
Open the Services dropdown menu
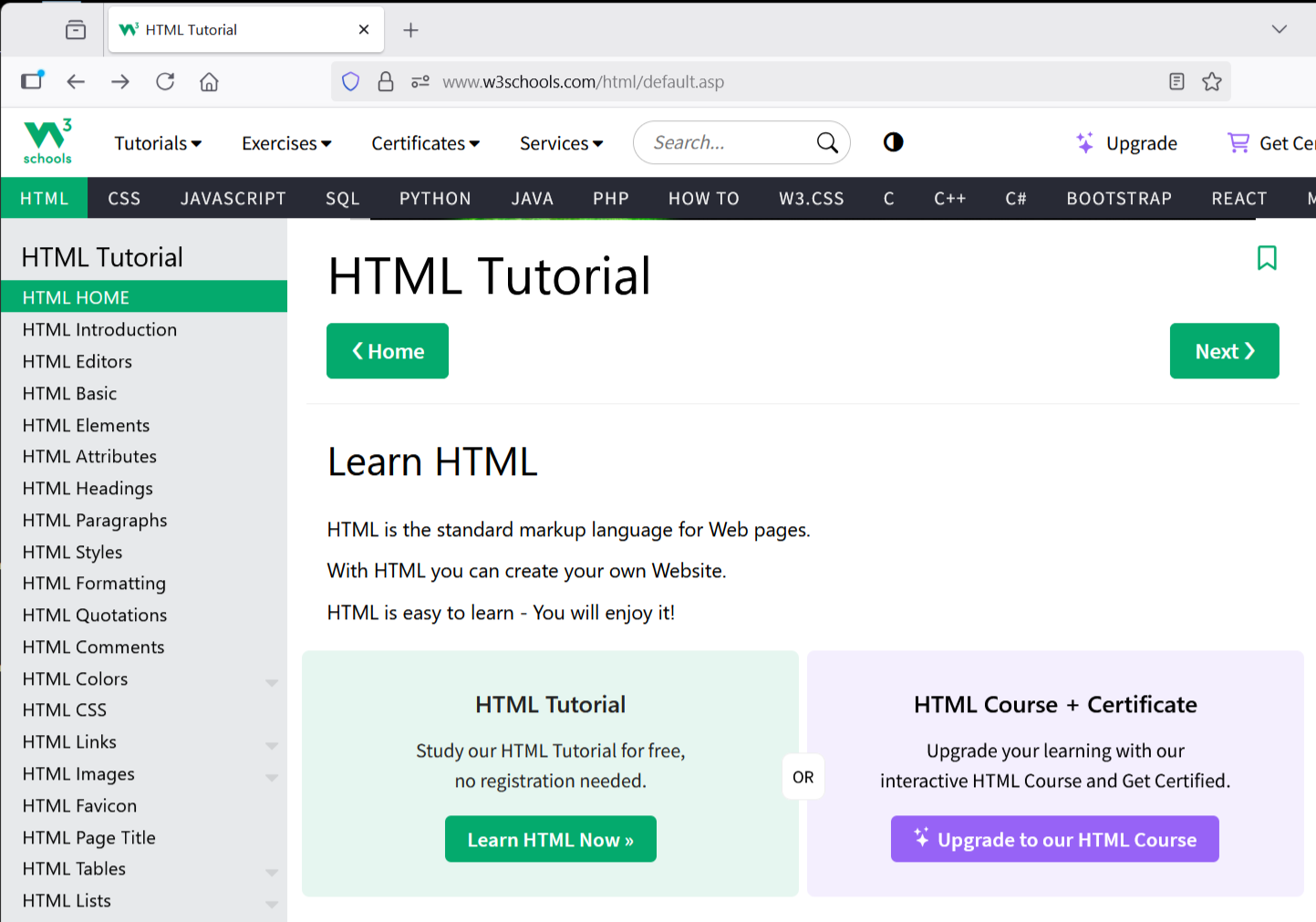click(x=561, y=143)
